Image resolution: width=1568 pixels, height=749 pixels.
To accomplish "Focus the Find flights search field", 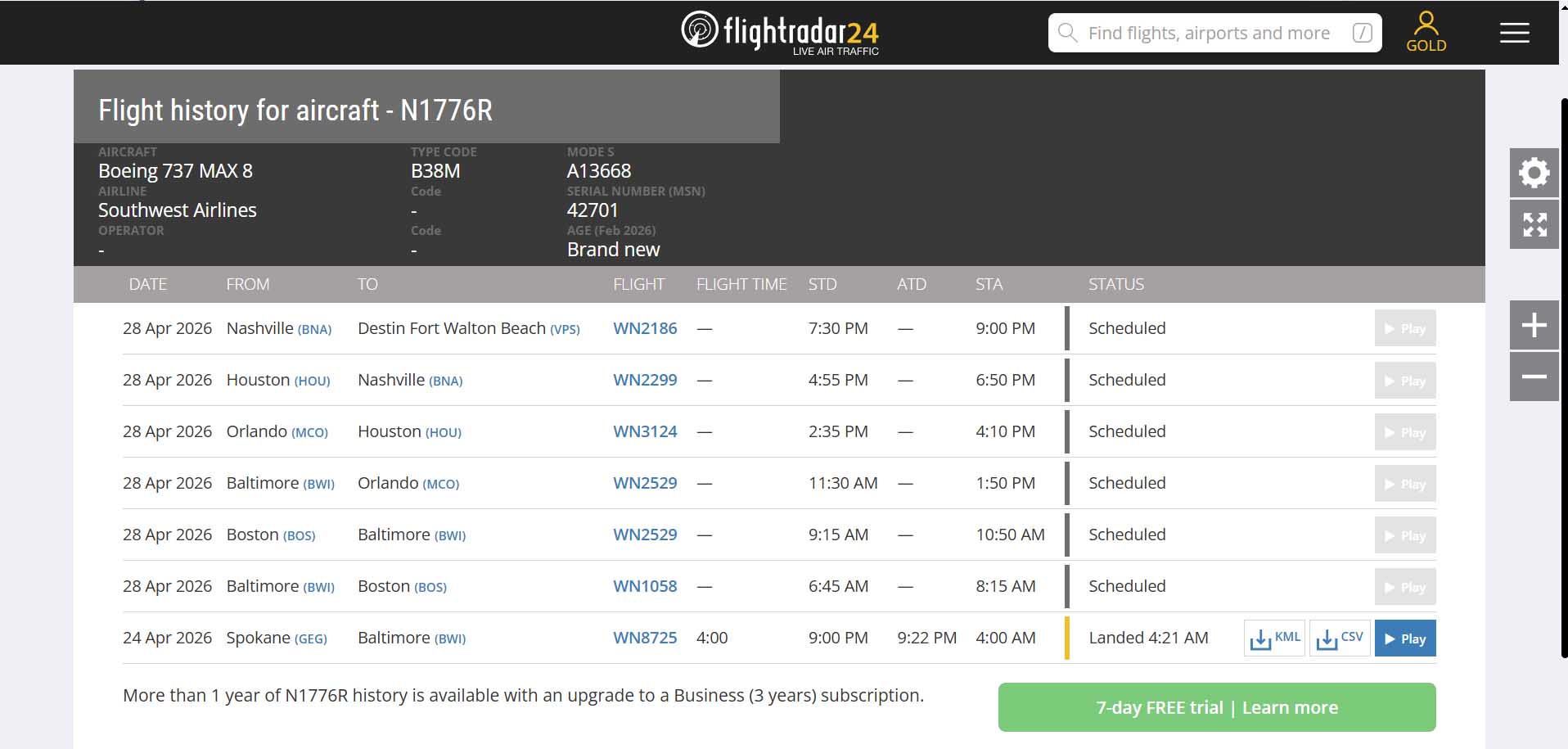I will pos(1208,33).
